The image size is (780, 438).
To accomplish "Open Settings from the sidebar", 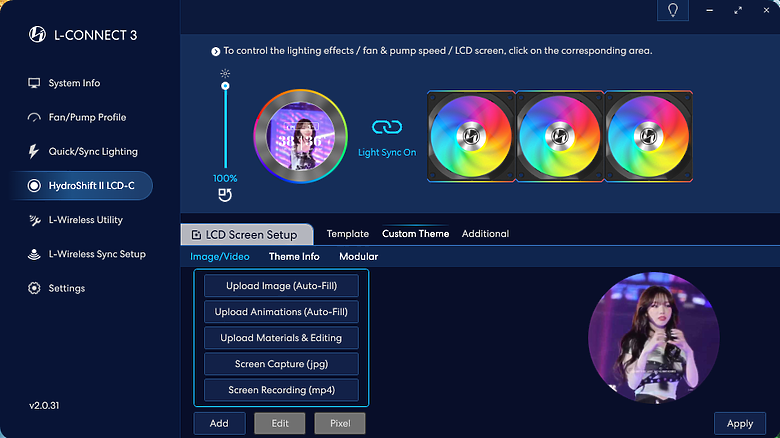I will [x=56, y=288].
